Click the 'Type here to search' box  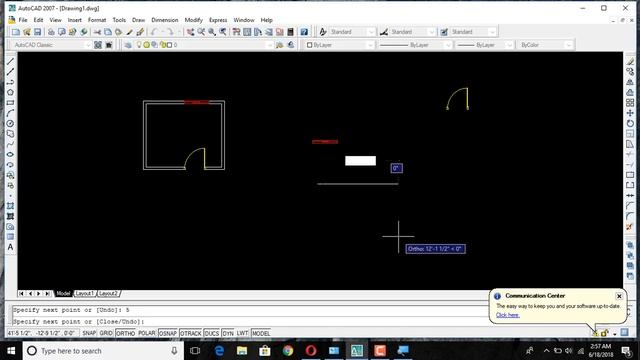103,351
